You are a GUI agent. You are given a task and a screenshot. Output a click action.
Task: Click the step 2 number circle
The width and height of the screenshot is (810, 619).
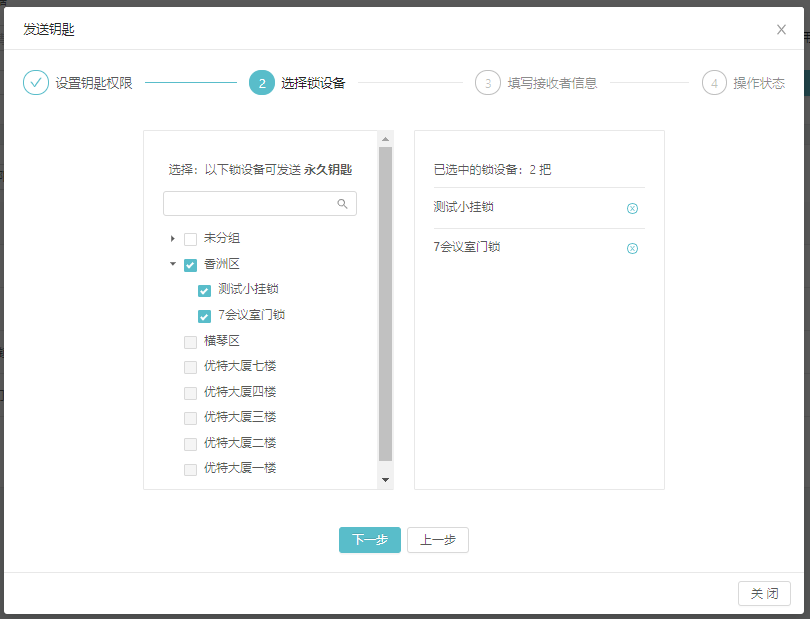pyautogui.click(x=262, y=83)
